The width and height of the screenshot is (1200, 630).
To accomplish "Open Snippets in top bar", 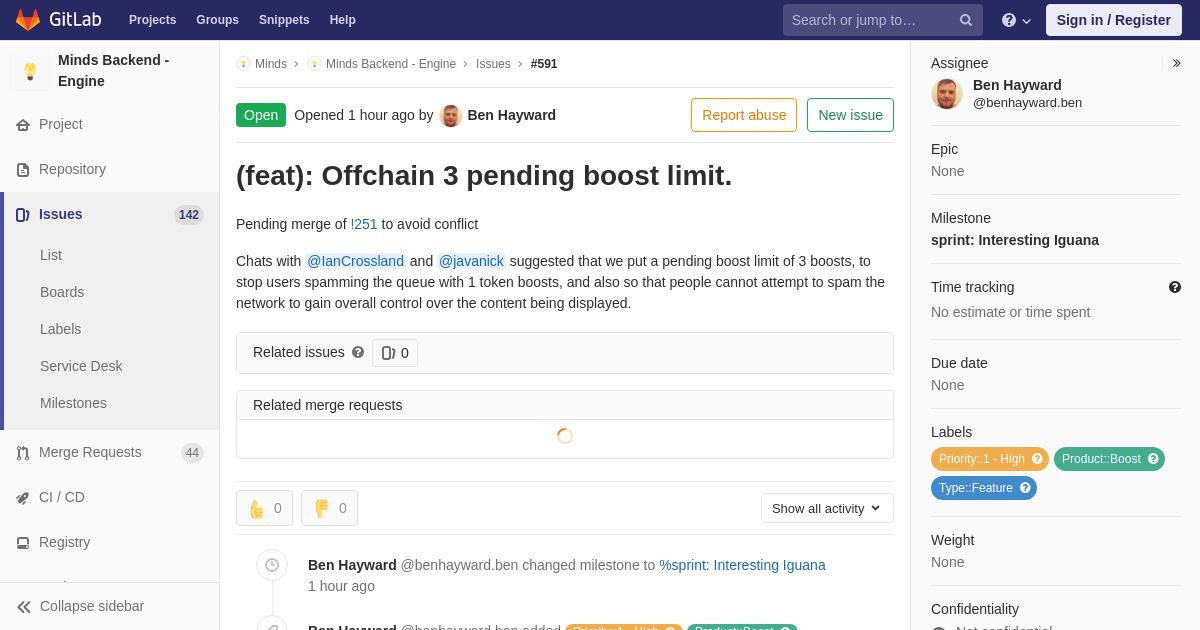I will click(x=284, y=20).
